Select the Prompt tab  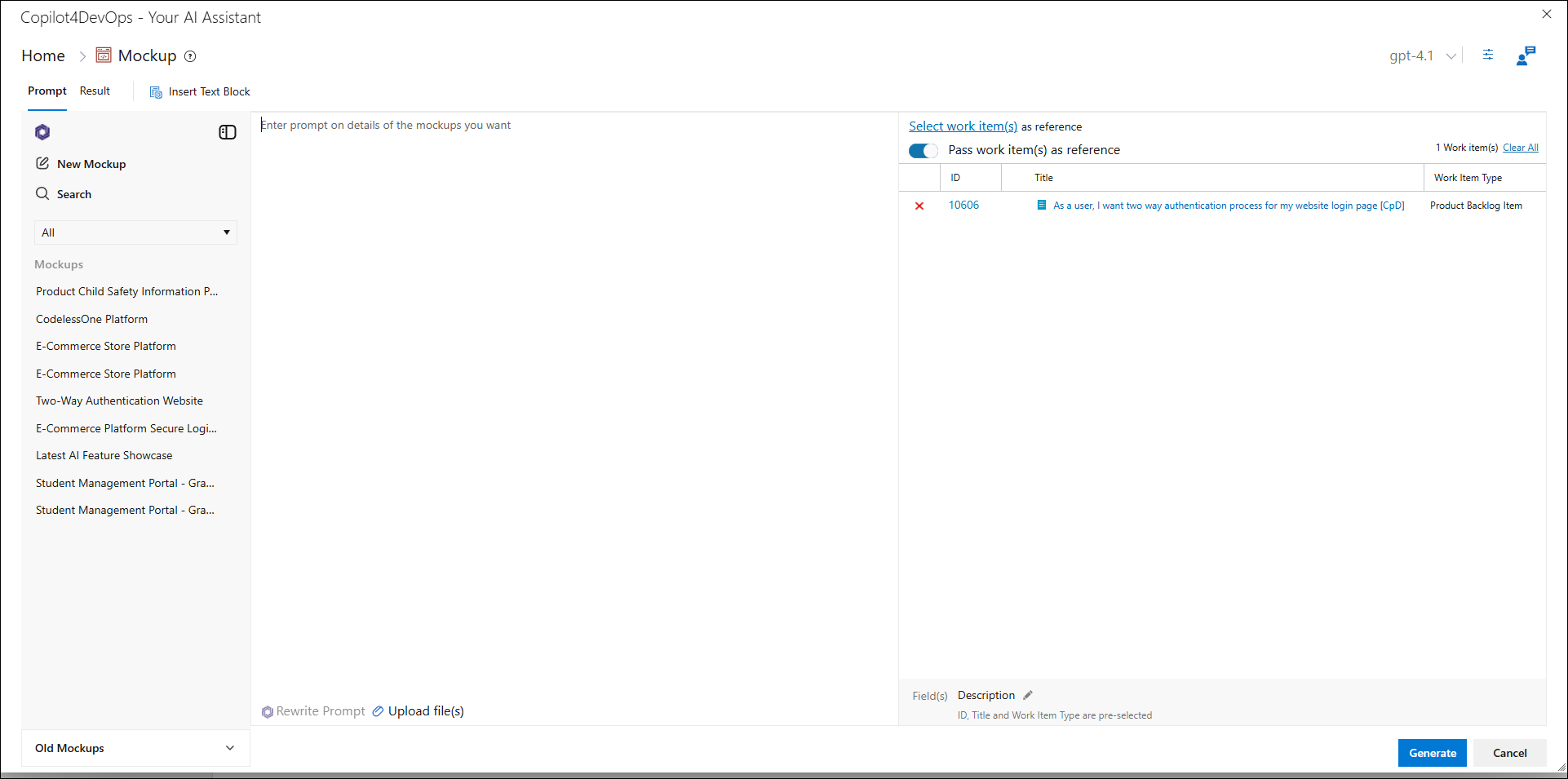pos(47,91)
